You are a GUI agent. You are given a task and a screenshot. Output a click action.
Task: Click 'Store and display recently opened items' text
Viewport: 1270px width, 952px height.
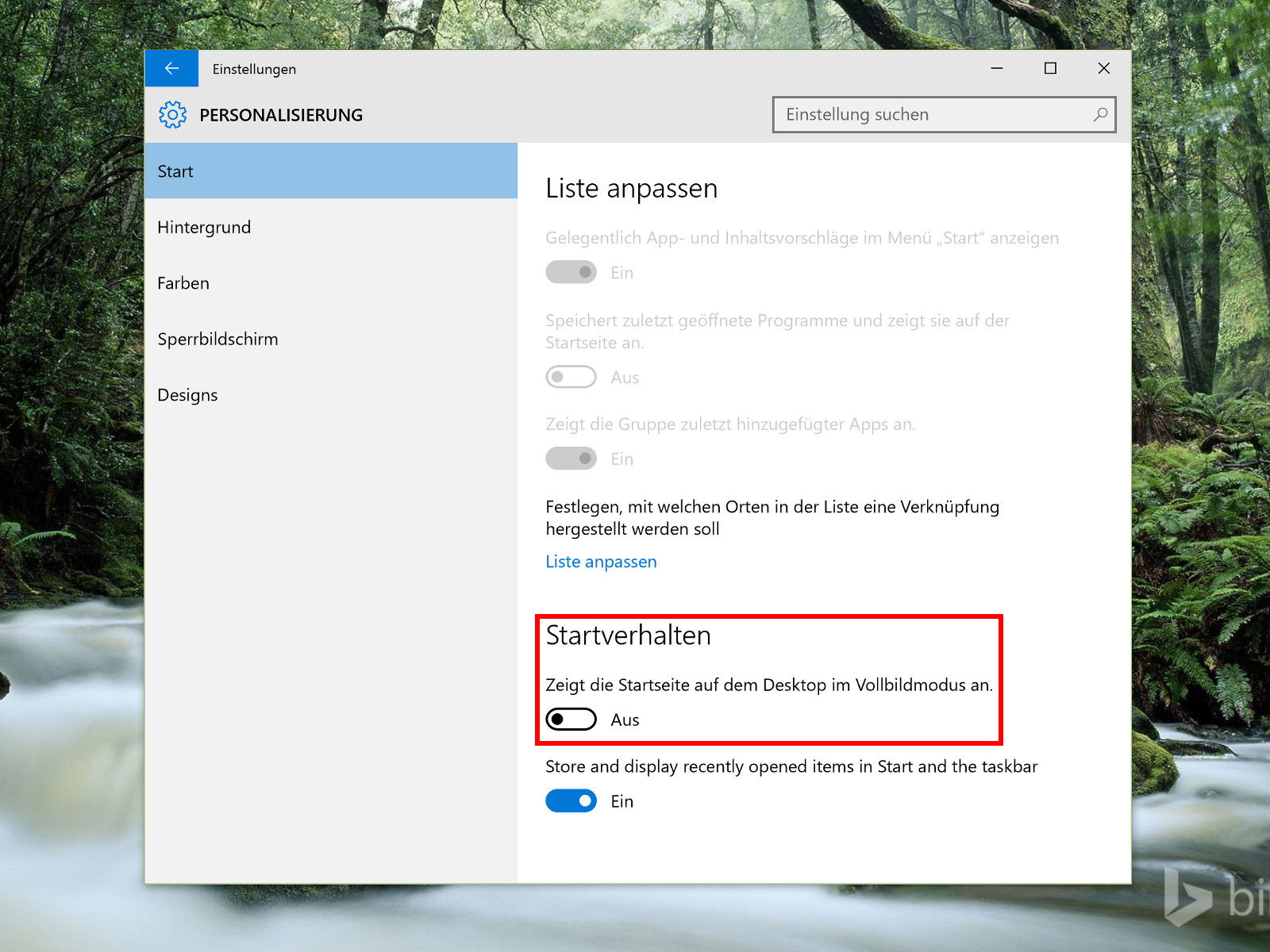click(791, 766)
